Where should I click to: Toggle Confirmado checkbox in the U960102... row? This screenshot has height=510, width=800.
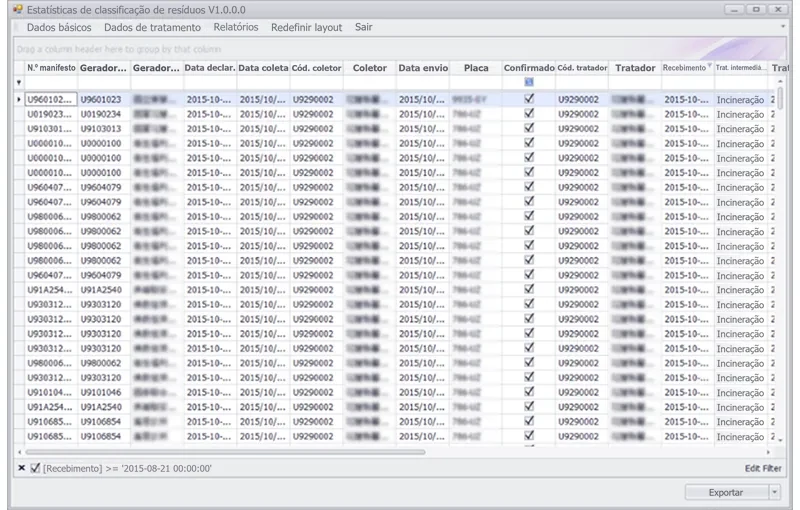[529, 99]
